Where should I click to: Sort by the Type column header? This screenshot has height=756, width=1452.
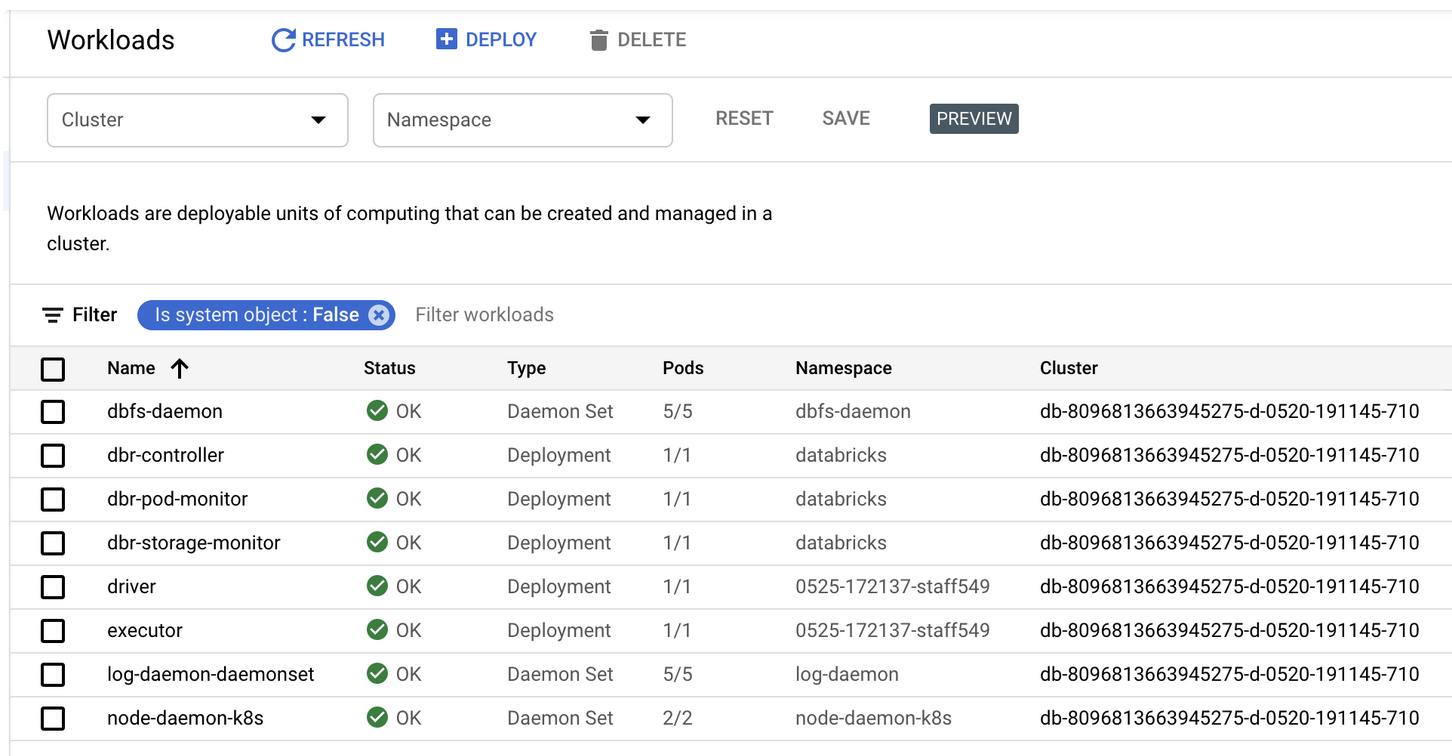point(527,368)
